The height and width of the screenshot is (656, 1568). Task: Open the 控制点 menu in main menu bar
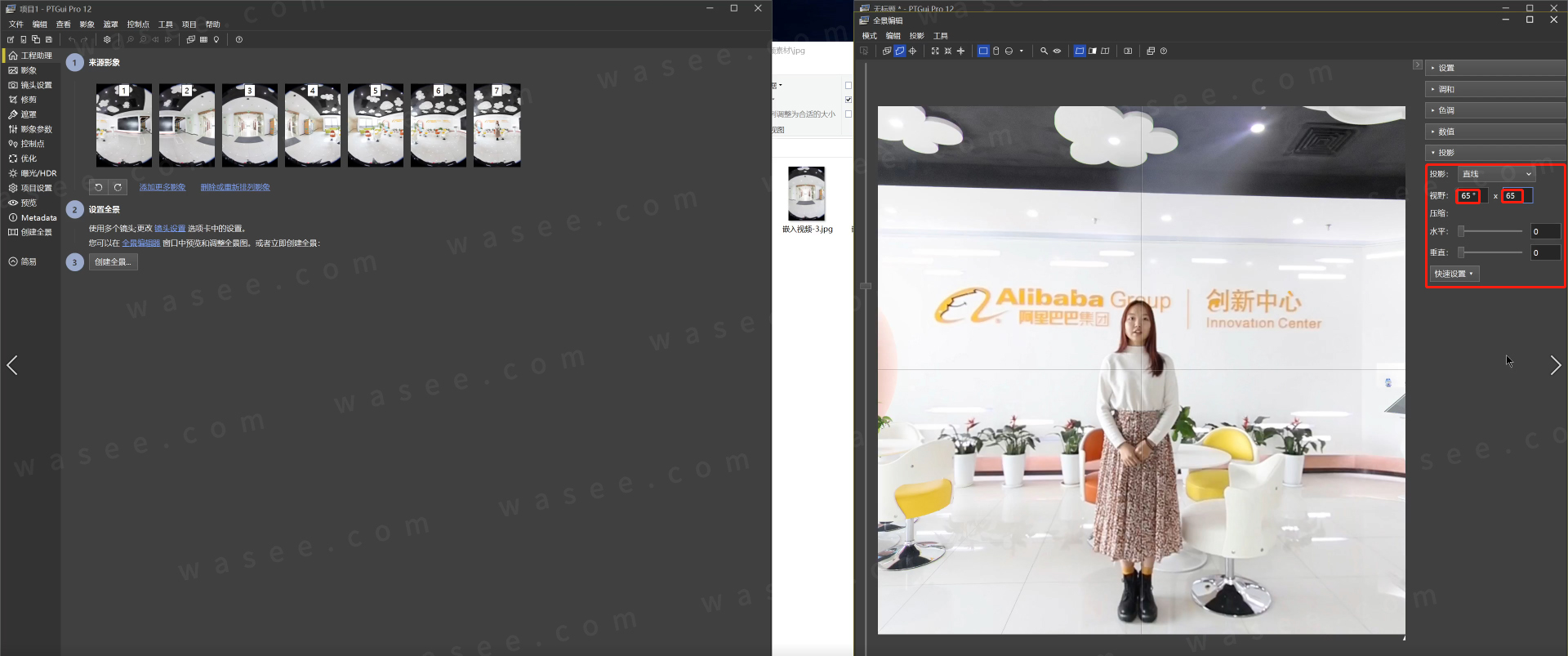[x=138, y=25]
